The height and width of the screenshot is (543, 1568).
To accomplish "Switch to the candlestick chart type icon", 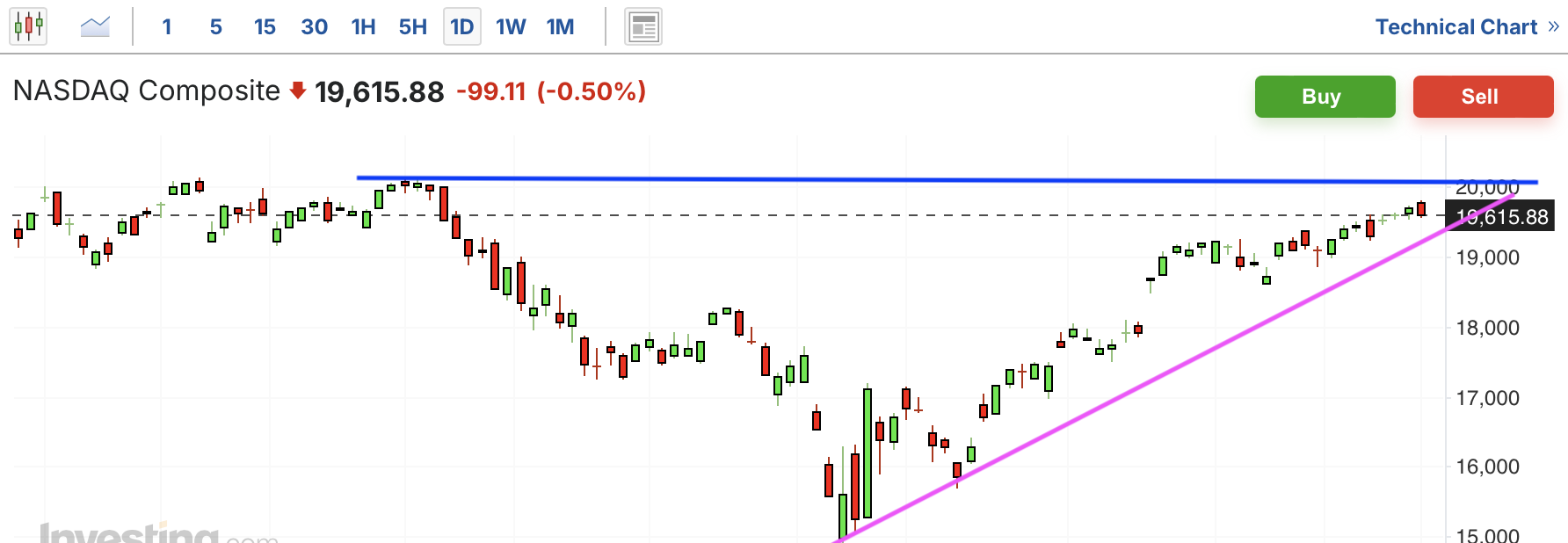I will point(28,26).
